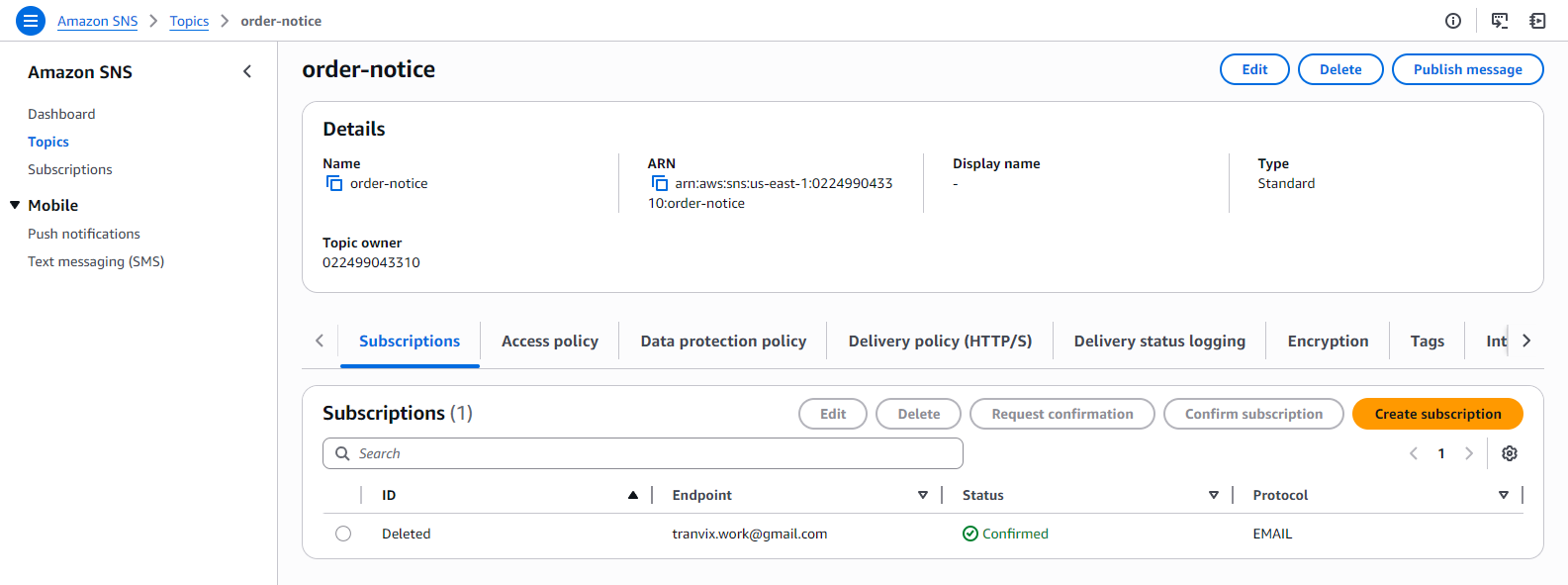Sort by Endpoint column
This screenshot has height=585, width=1568.
(x=923, y=495)
